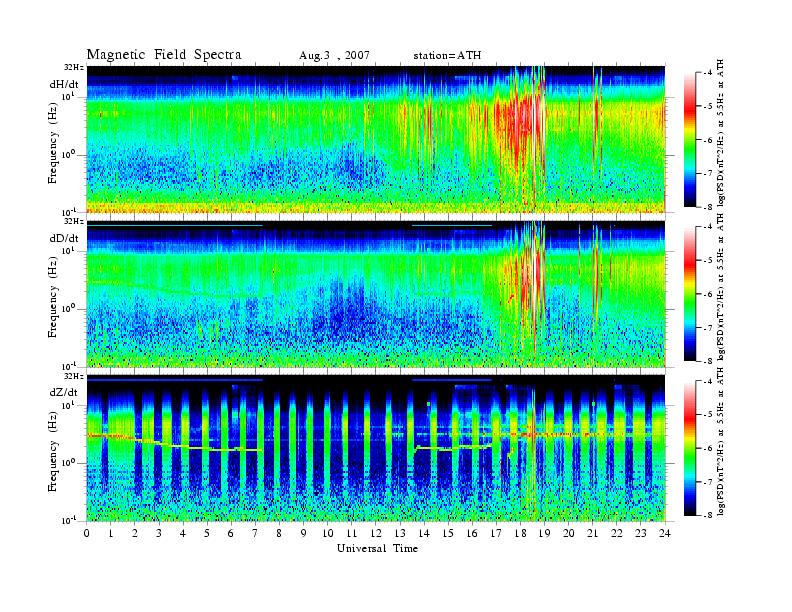Click hour tick label 8 on time axis
This screenshot has height=612, width=792.
coord(279,533)
